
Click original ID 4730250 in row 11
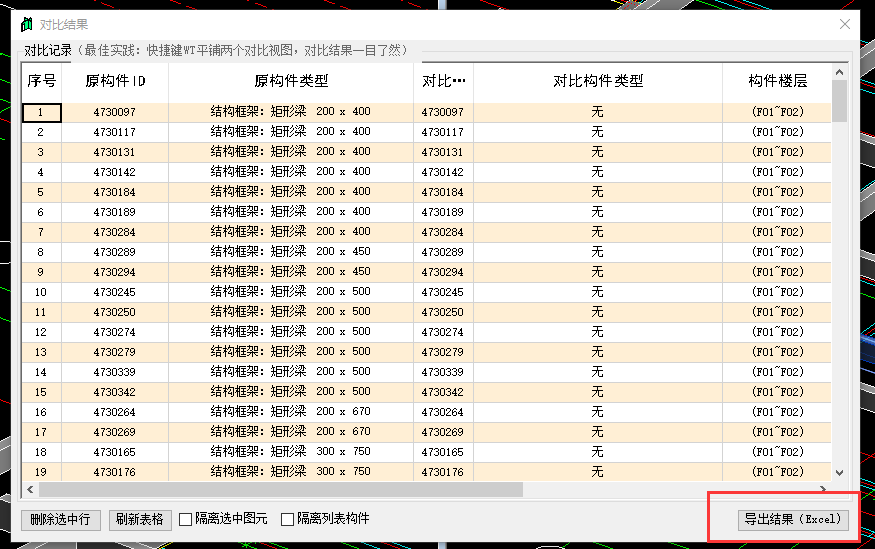pos(115,312)
